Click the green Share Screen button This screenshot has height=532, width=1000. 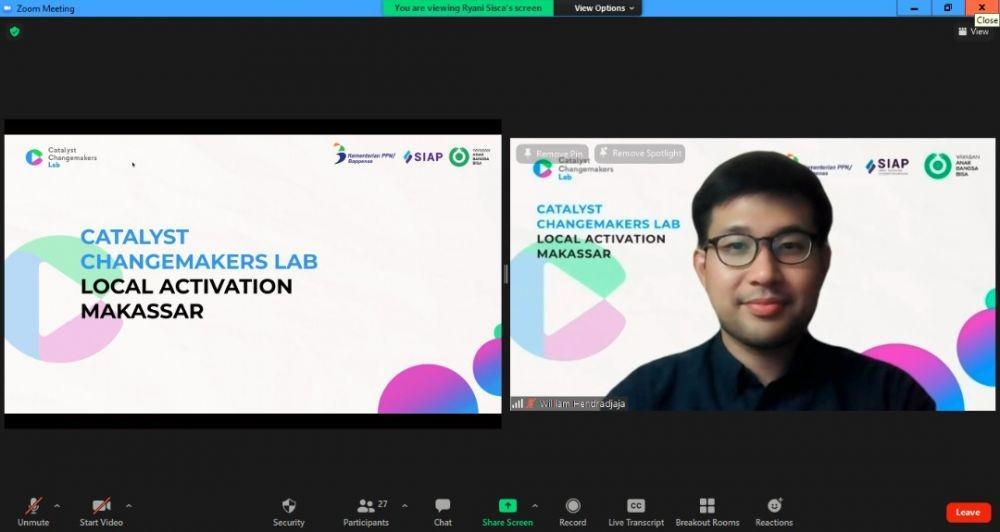point(508,512)
